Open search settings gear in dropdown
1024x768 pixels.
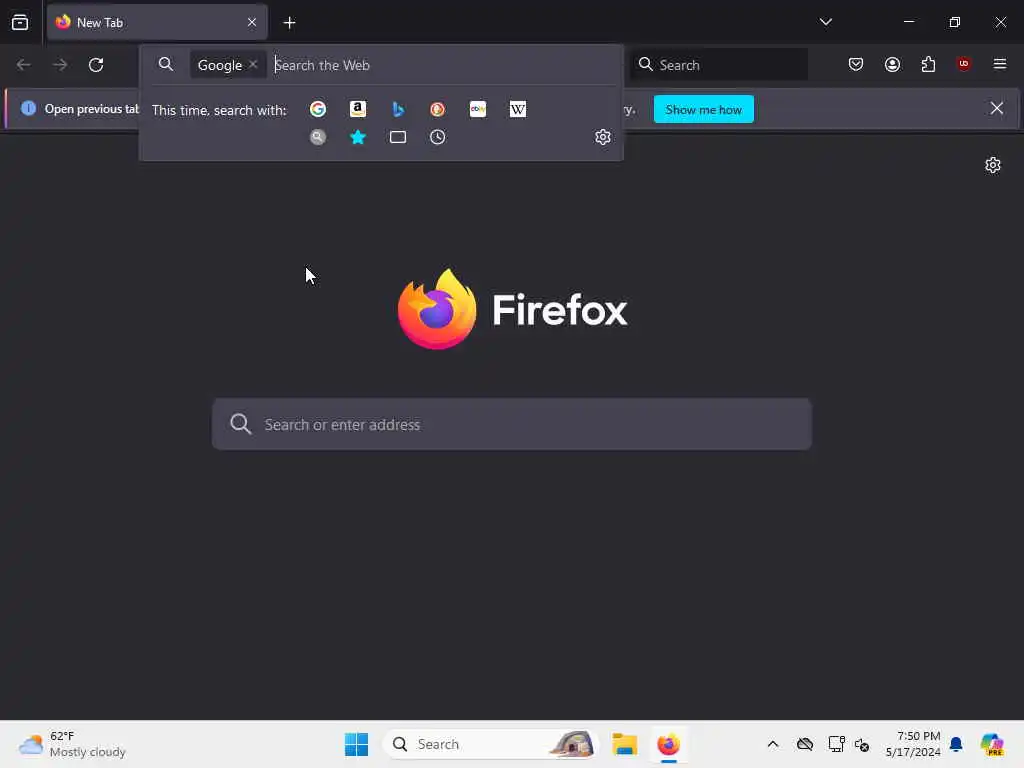click(603, 137)
